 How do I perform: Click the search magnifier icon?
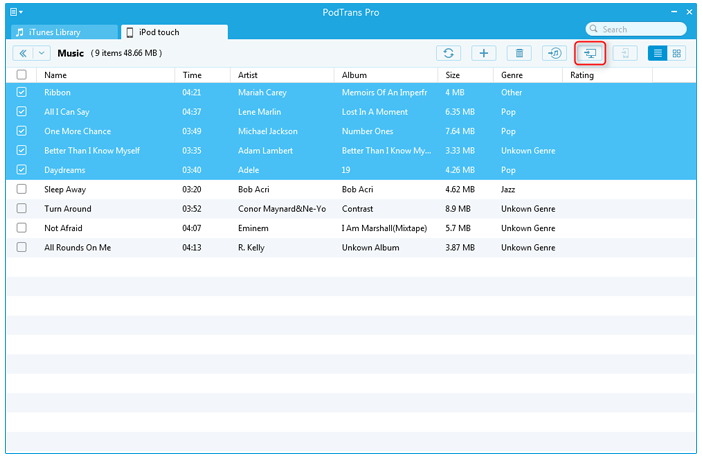click(594, 29)
